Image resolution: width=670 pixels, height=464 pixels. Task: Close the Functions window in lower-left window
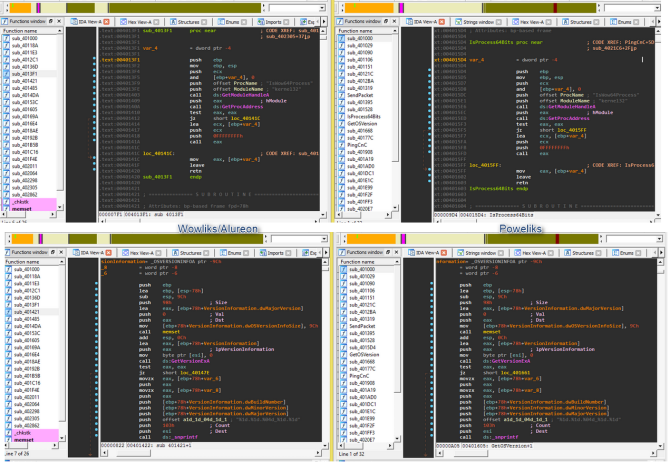click(61, 252)
